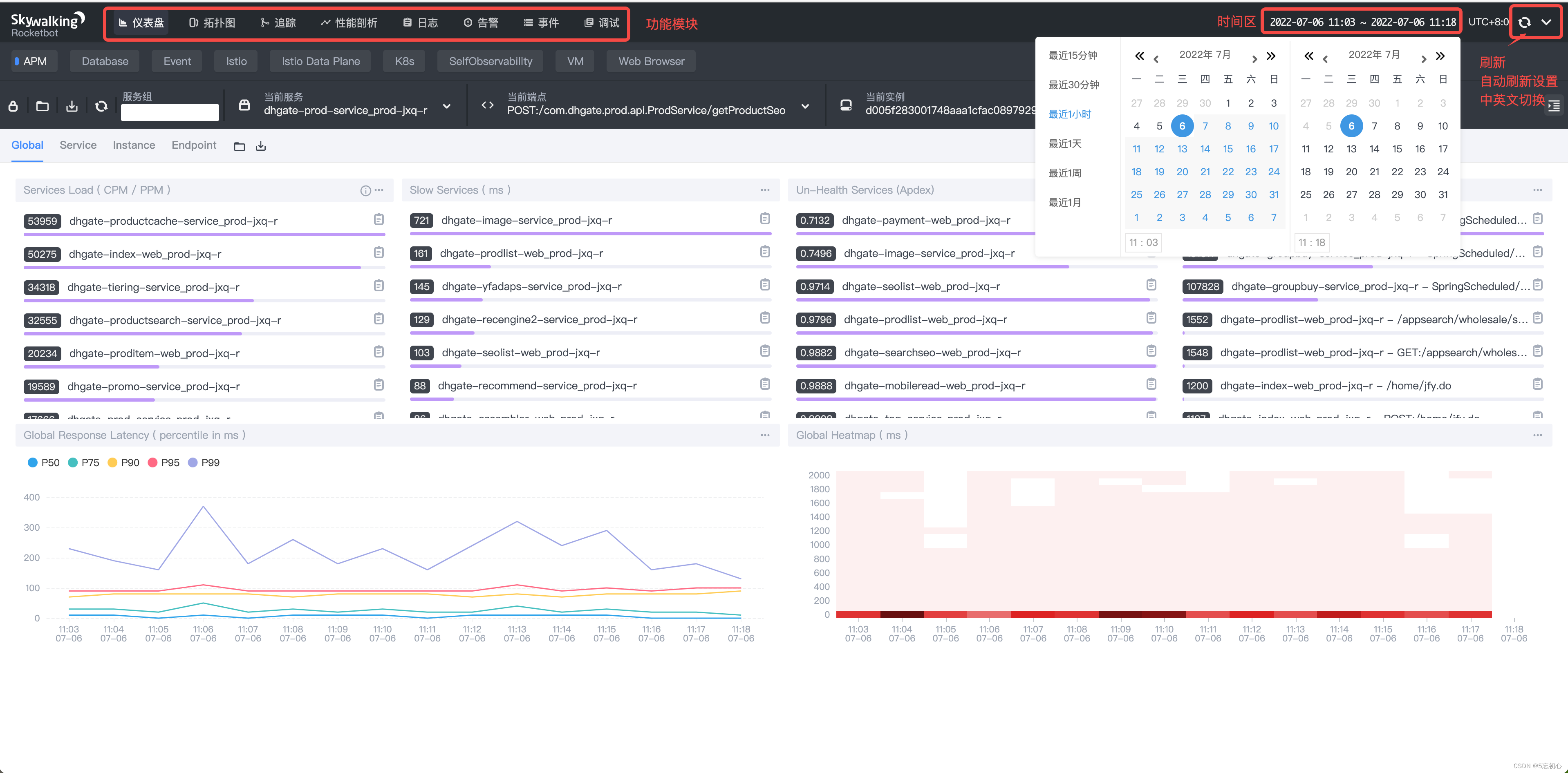
Task: Open the 性能剖析 profiling module
Action: pos(349,23)
